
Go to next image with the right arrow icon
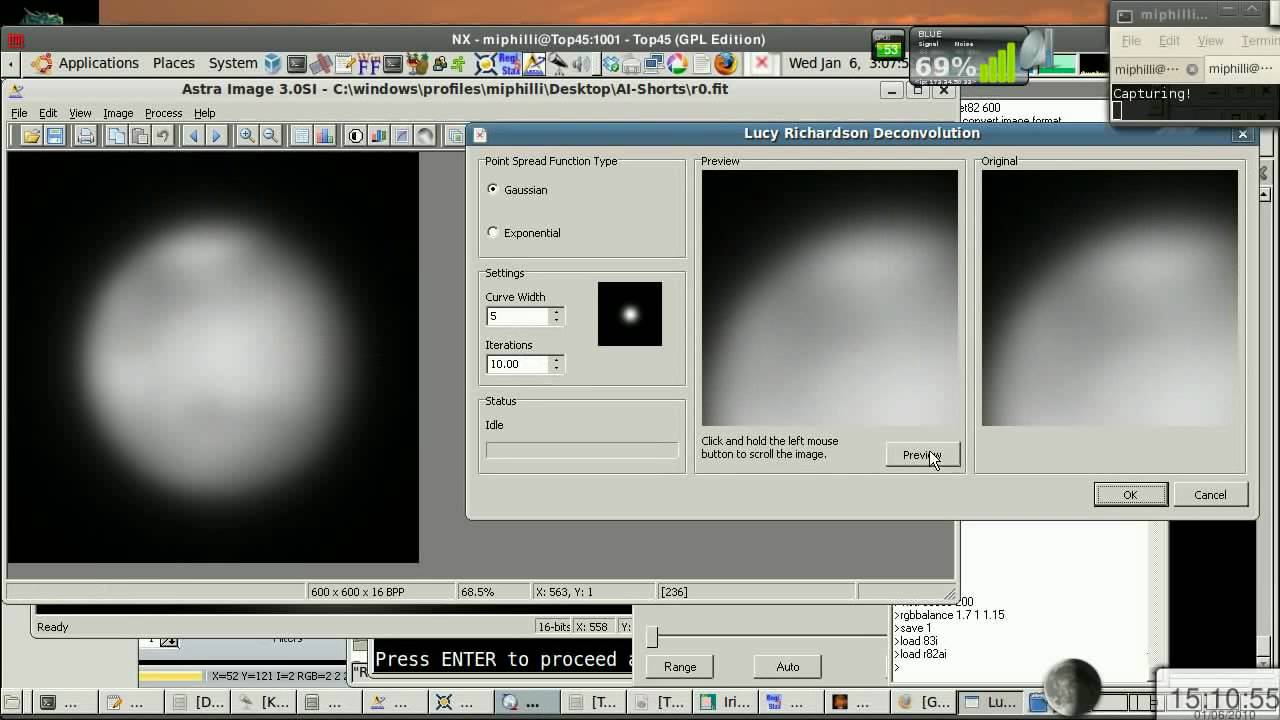point(216,136)
